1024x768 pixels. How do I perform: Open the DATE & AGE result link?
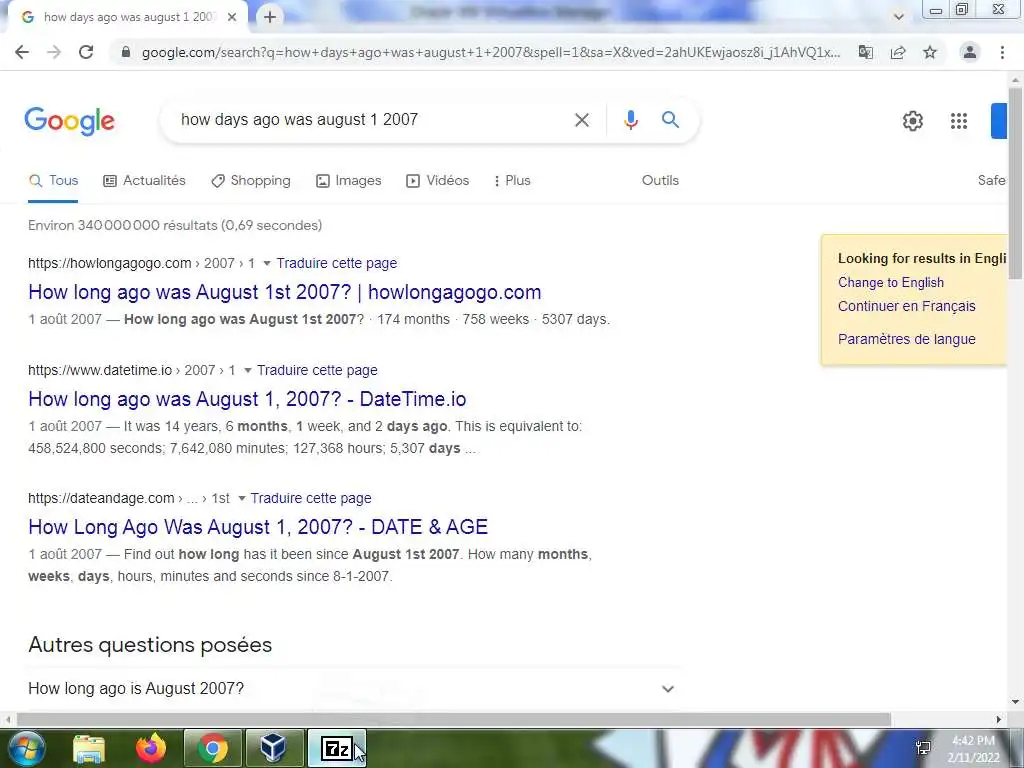point(258,527)
